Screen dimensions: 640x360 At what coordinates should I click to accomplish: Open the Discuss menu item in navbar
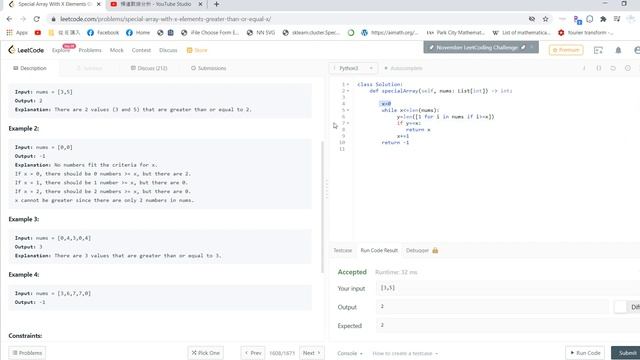click(168, 50)
